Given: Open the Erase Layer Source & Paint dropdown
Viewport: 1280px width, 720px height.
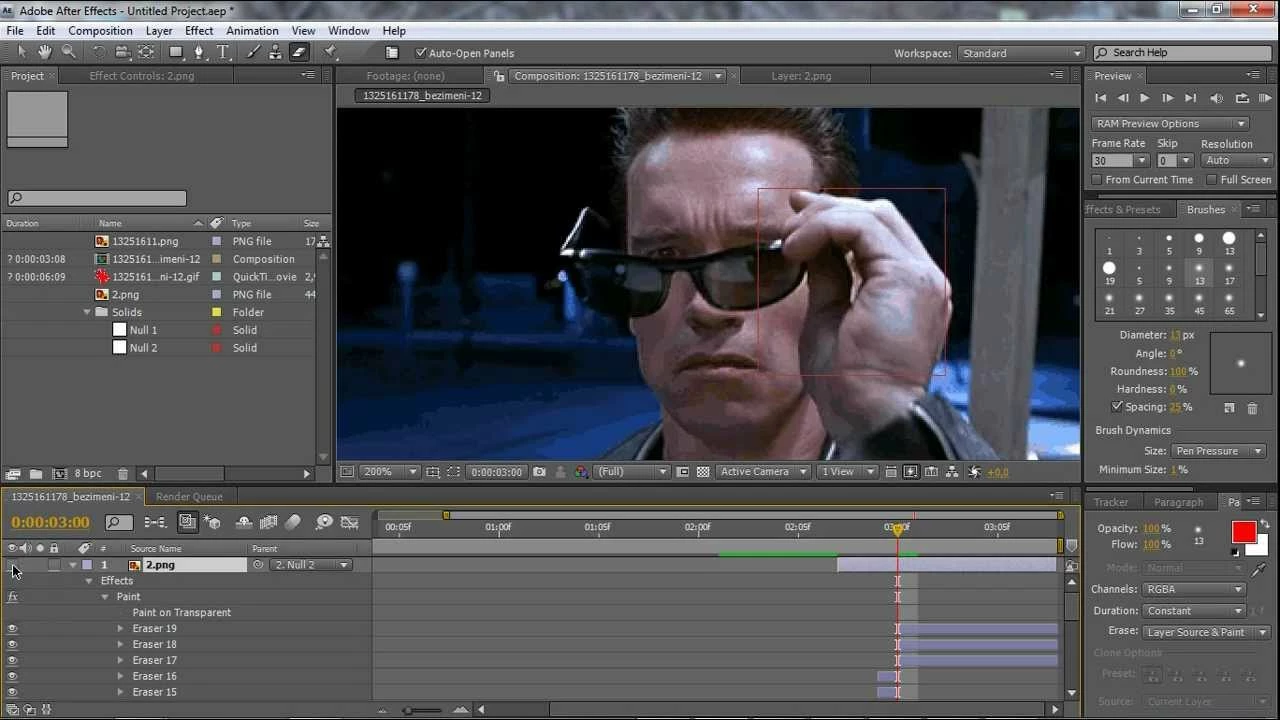Looking at the screenshot, I should pyautogui.click(x=1206, y=632).
